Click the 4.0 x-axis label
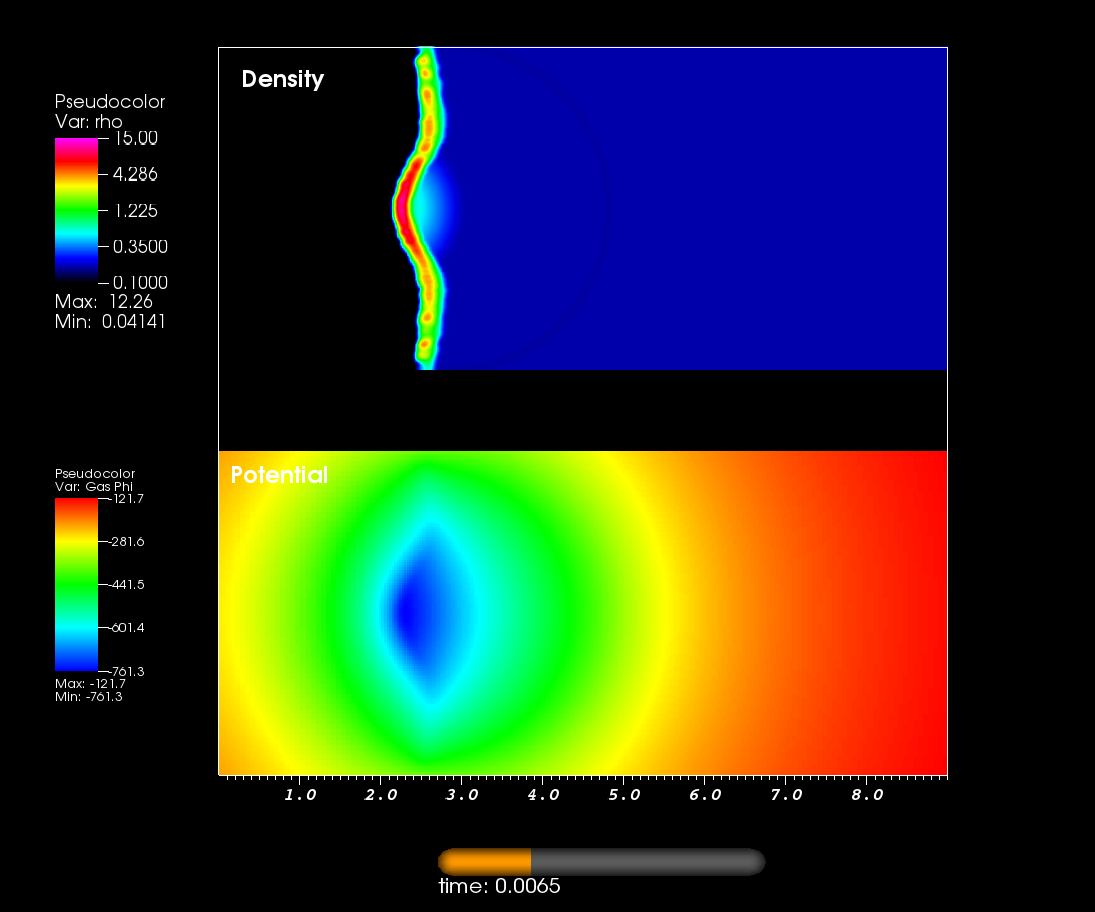Image resolution: width=1095 pixels, height=912 pixels. (543, 795)
